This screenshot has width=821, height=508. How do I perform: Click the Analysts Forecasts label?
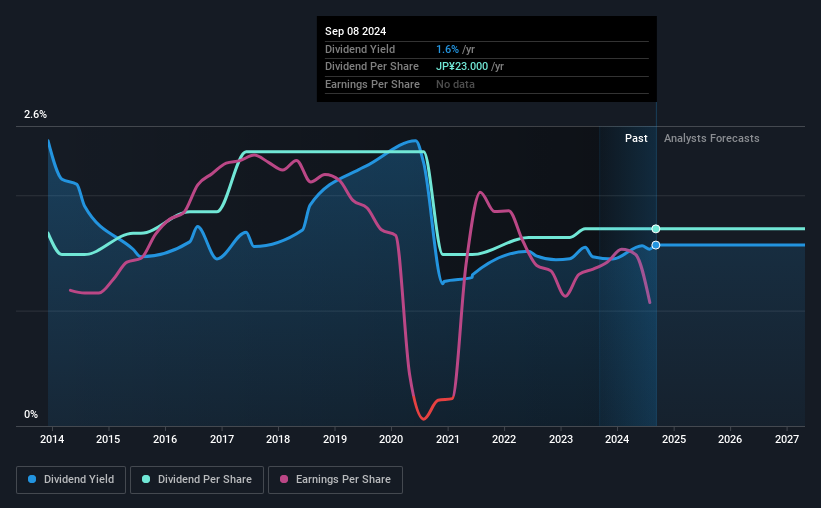pyautogui.click(x=712, y=138)
